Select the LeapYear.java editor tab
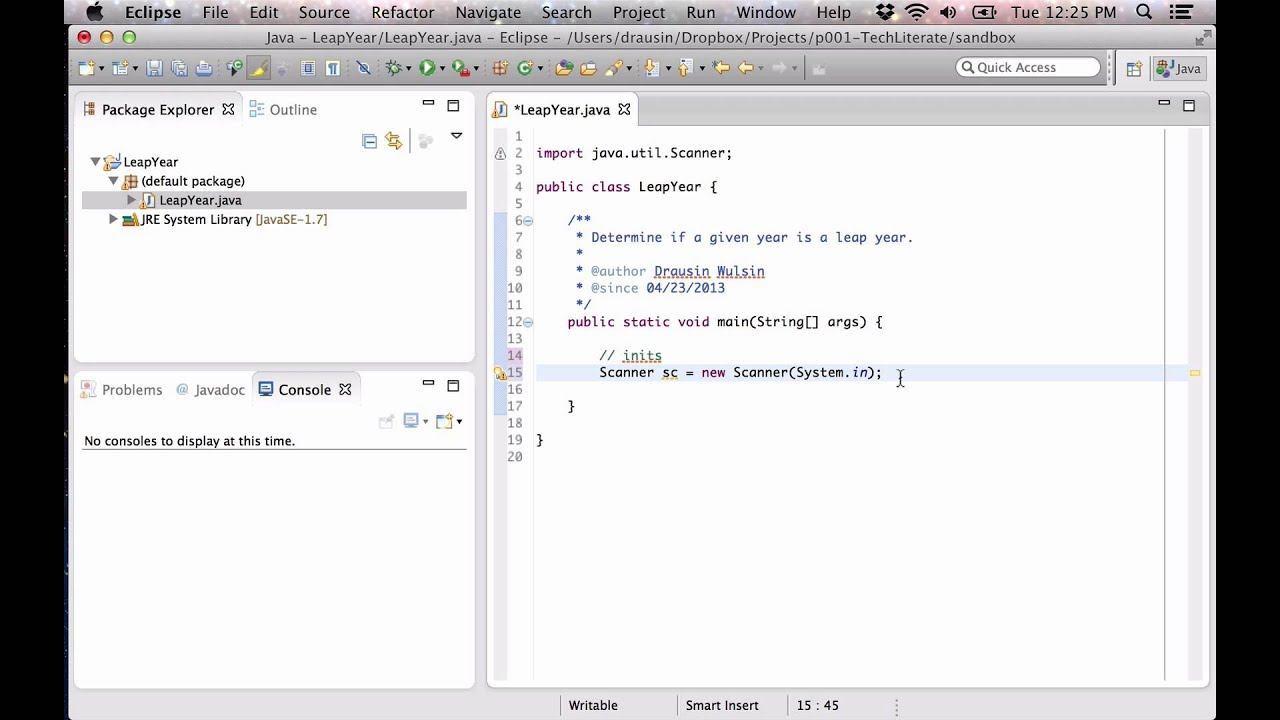The height and width of the screenshot is (720, 1280). pos(561,110)
